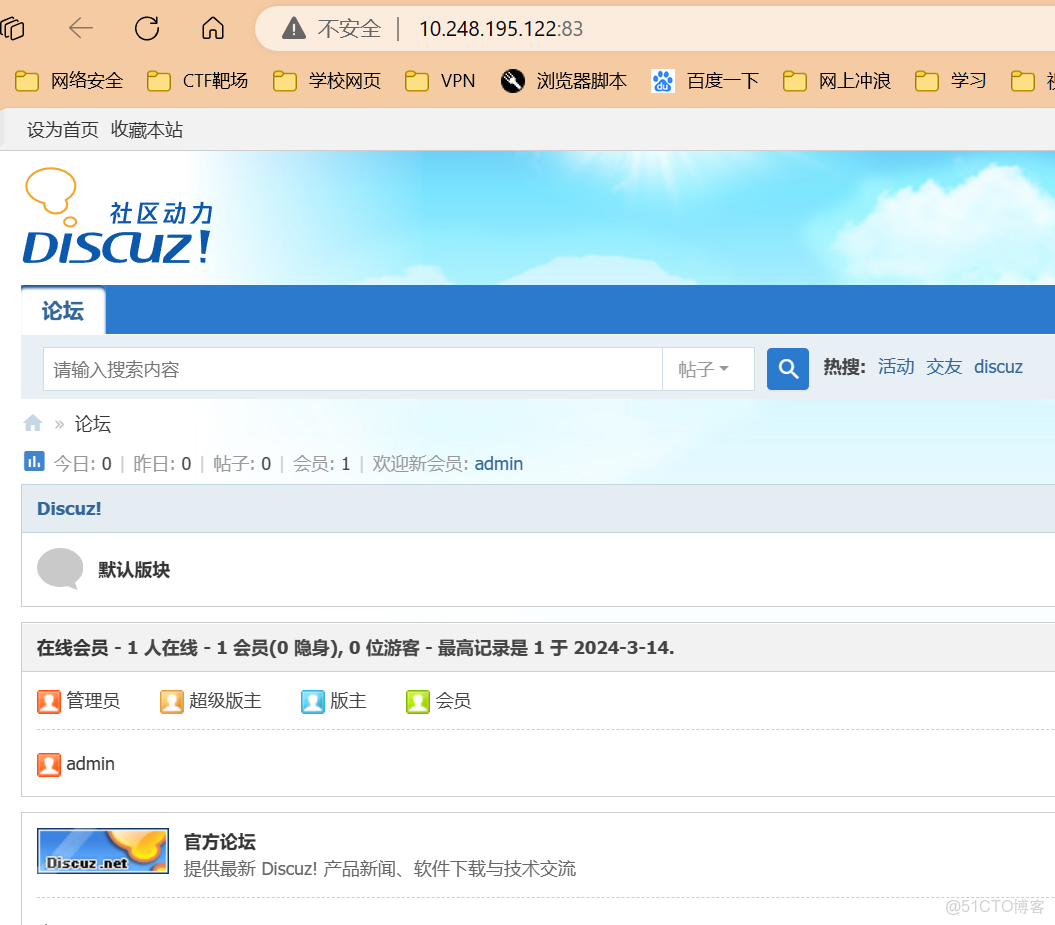Click the blue search magnifier button
This screenshot has width=1055, height=925.
click(788, 369)
